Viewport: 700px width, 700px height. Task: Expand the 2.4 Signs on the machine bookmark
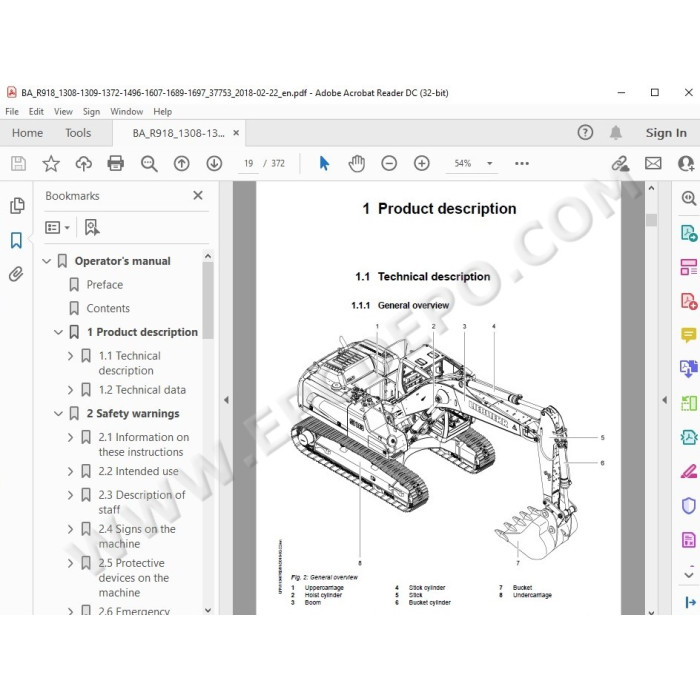click(70, 529)
